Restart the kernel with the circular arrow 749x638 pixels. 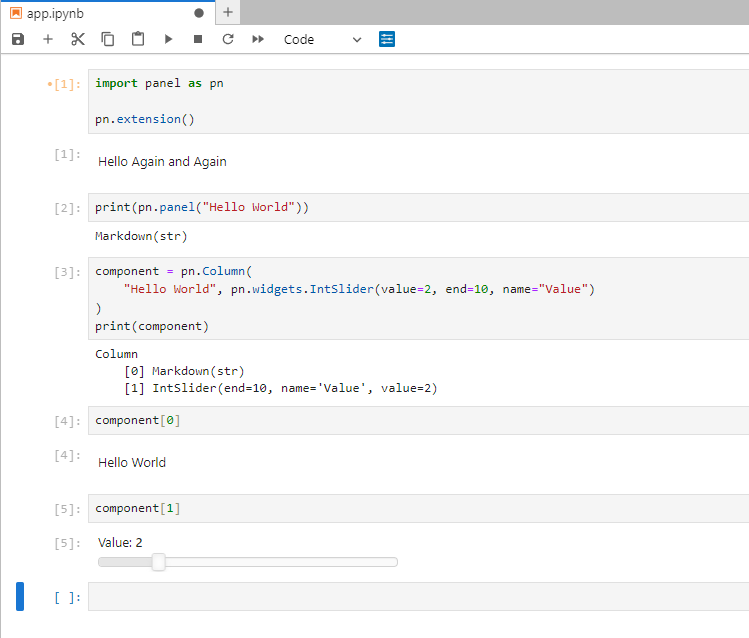228,39
